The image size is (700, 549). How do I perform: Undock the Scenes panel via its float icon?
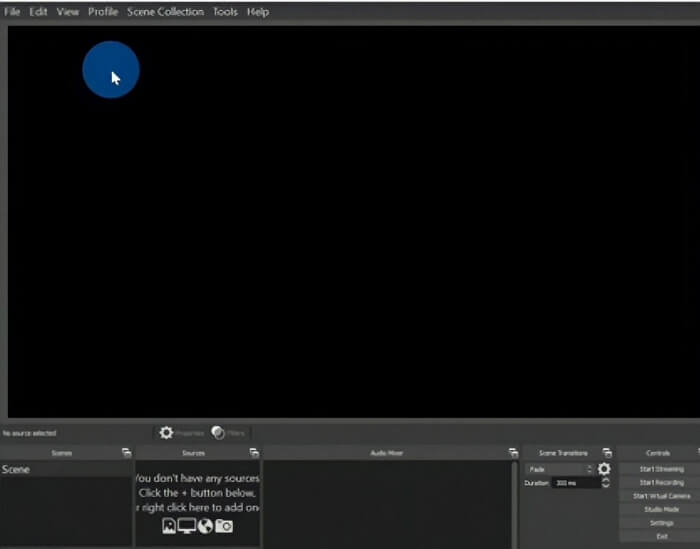coord(127,453)
